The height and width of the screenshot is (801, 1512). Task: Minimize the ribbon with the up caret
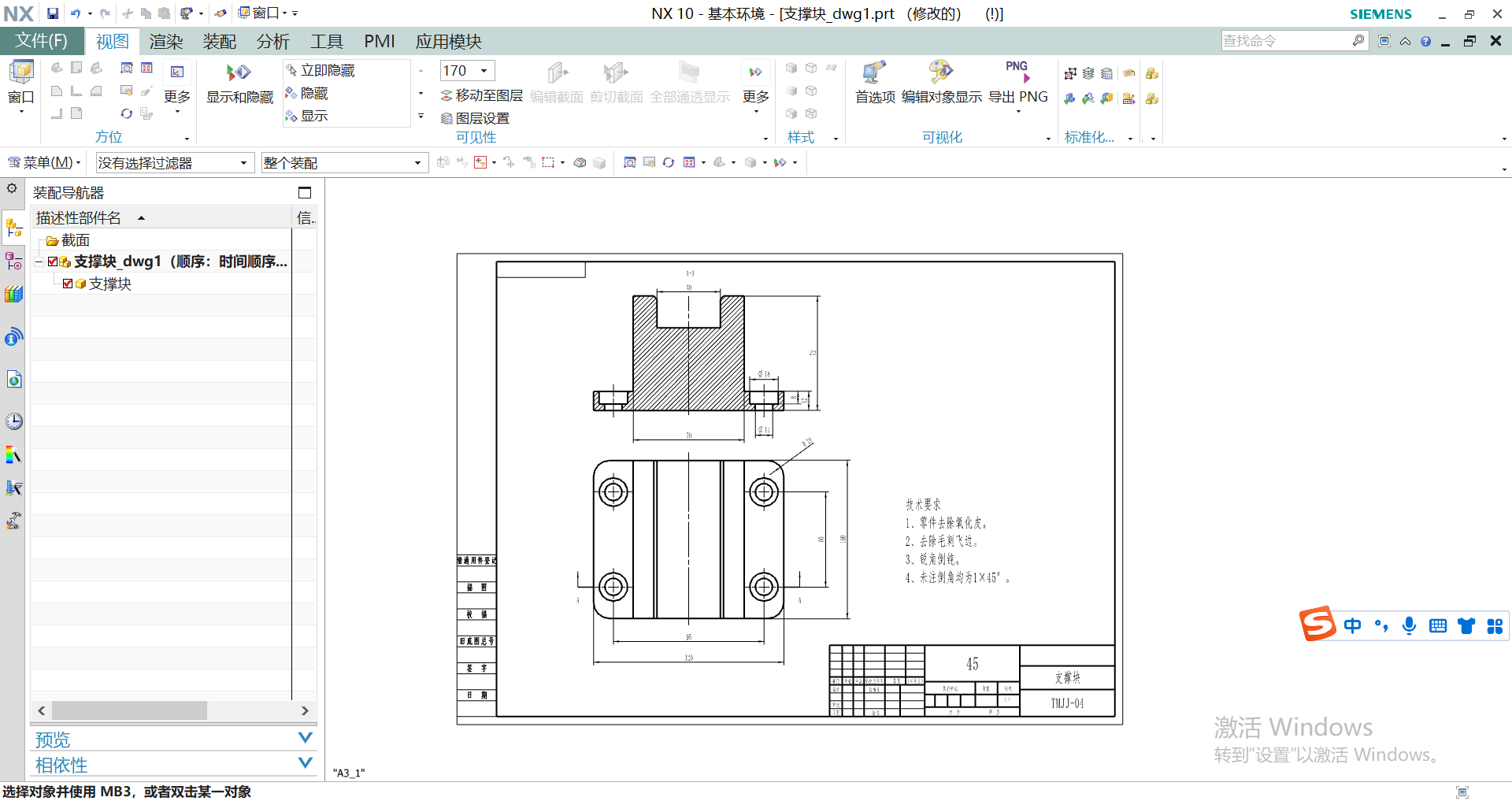1405,41
